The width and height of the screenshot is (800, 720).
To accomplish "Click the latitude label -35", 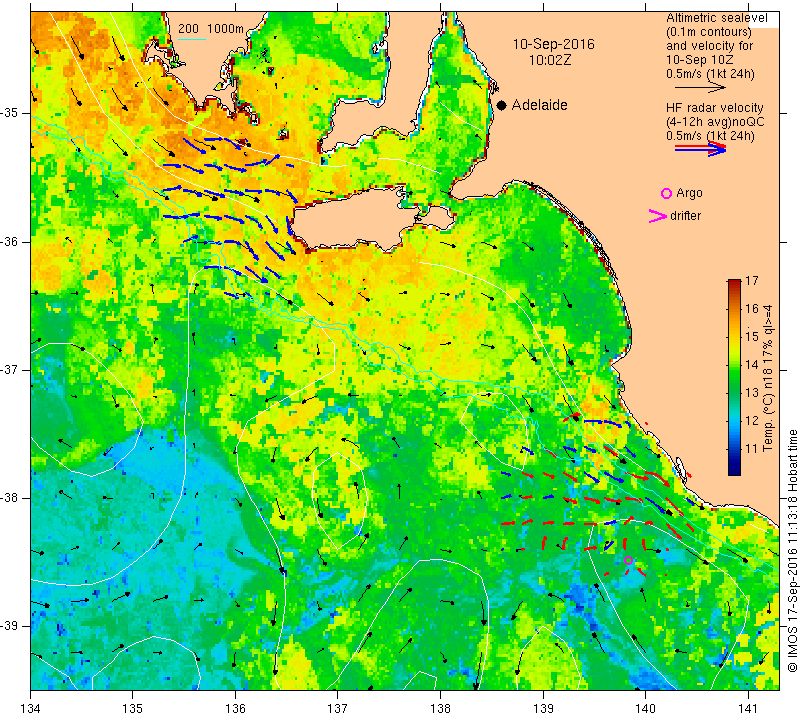I will point(10,113).
